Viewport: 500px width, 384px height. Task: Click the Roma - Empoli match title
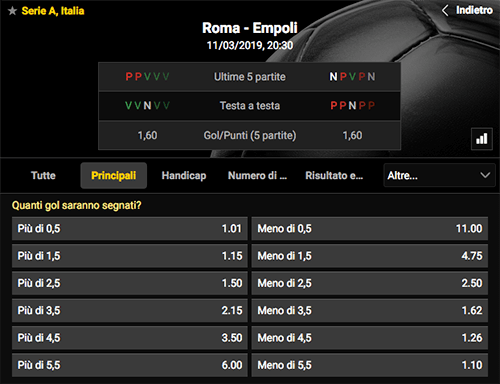[x=250, y=28]
